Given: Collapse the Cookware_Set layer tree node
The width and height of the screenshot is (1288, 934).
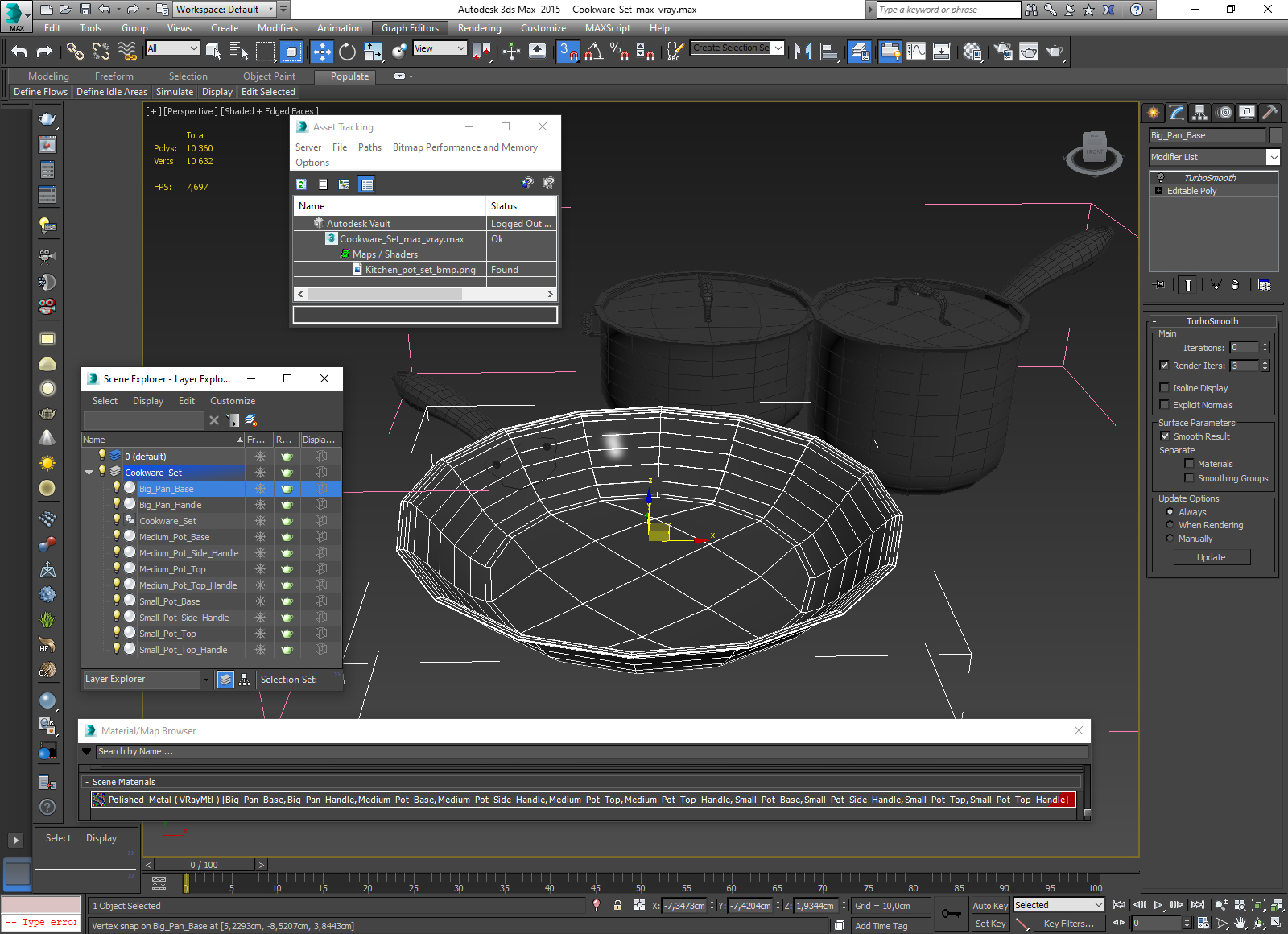Looking at the screenshot, I should click(x=89, y=473).
